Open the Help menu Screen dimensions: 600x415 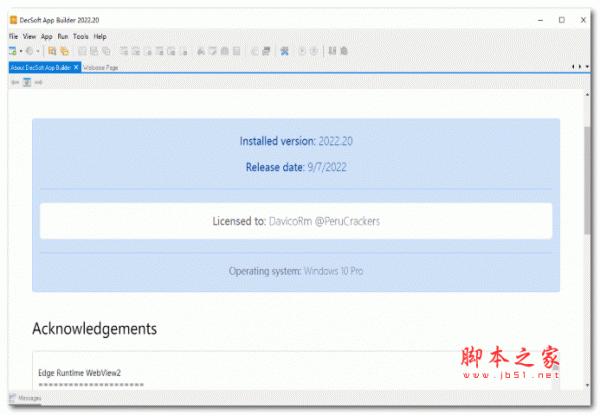[x=100, y=37]
